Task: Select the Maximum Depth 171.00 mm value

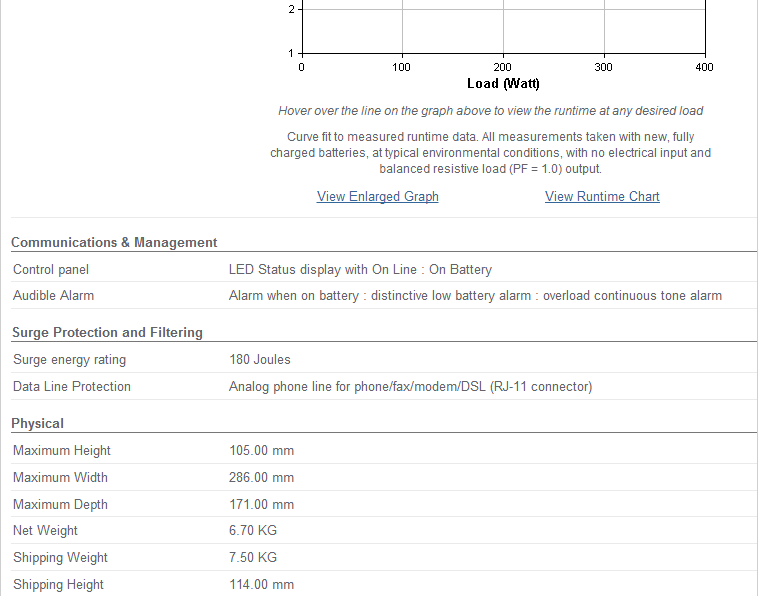Action: point(261,504)
